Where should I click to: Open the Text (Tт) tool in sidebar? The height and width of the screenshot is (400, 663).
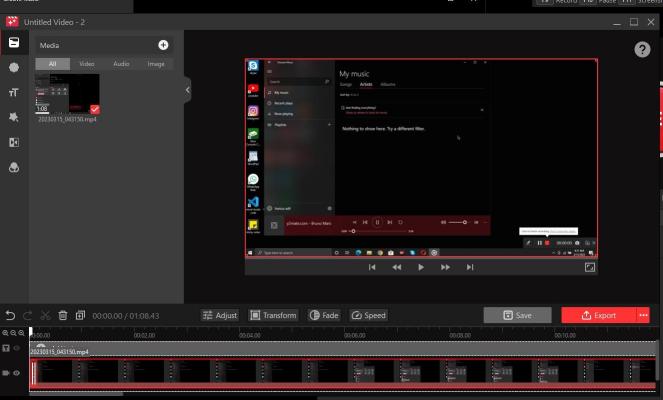(x=14, y=92)
